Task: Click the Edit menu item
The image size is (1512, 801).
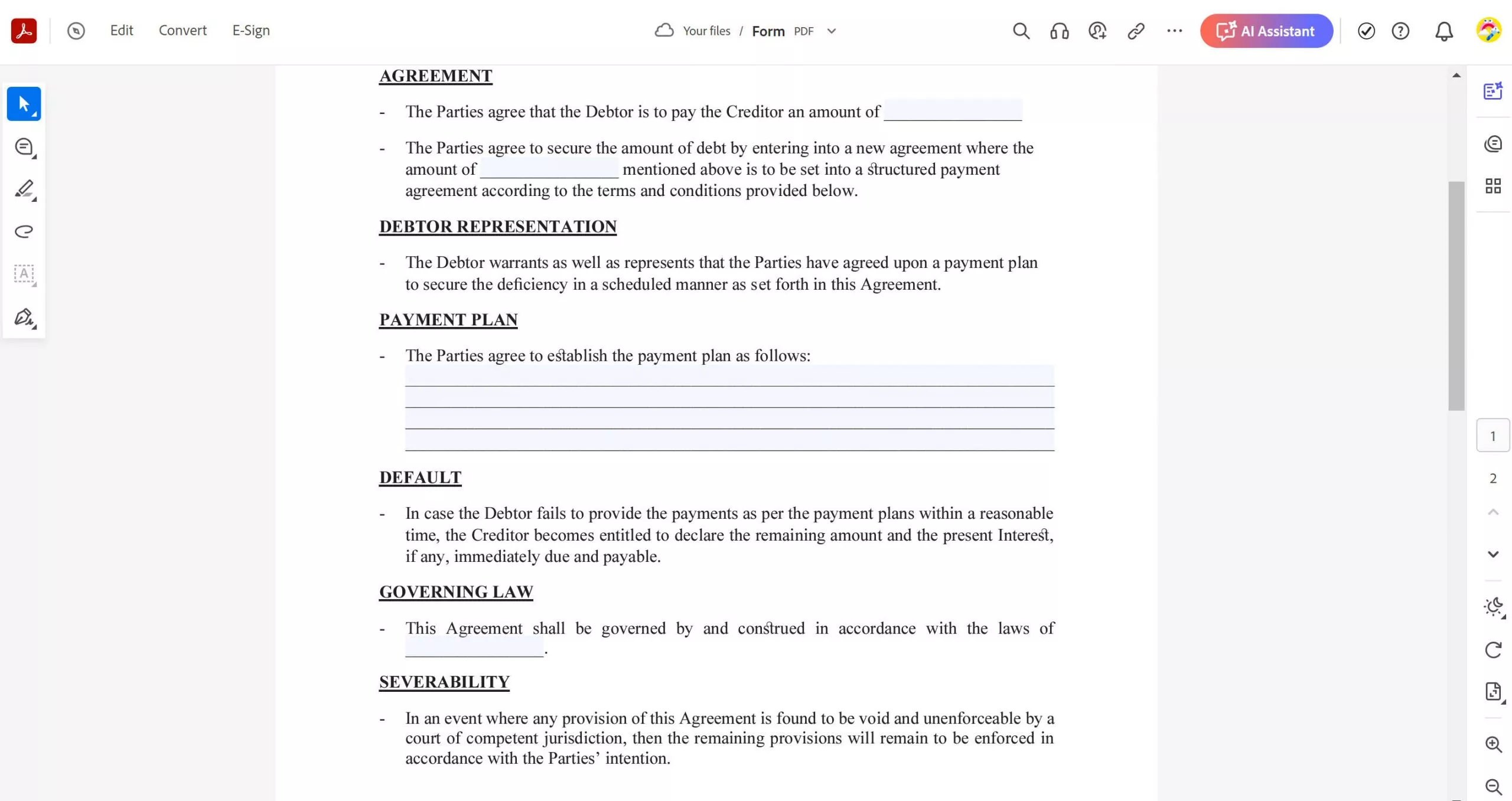Action: [121, 30]
